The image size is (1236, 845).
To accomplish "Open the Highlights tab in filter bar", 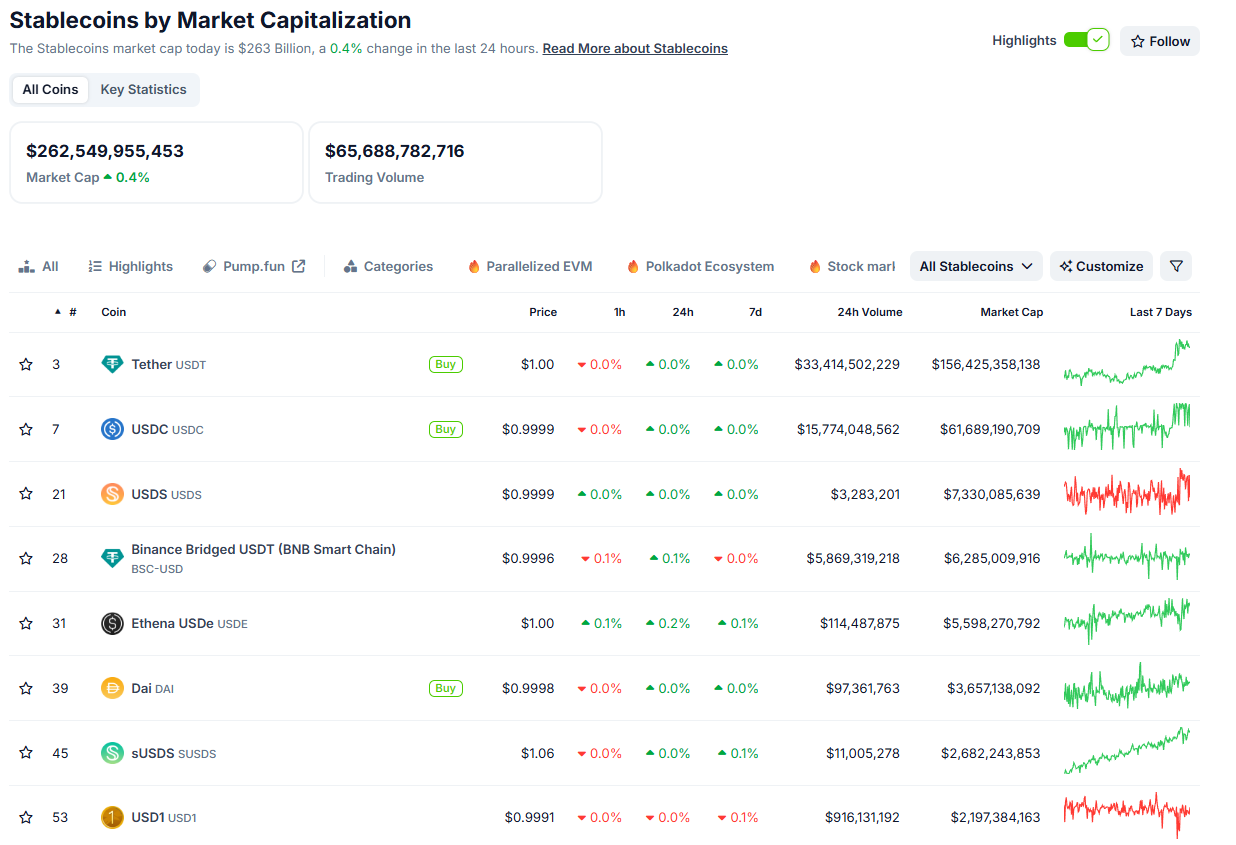I will (130, 266).
